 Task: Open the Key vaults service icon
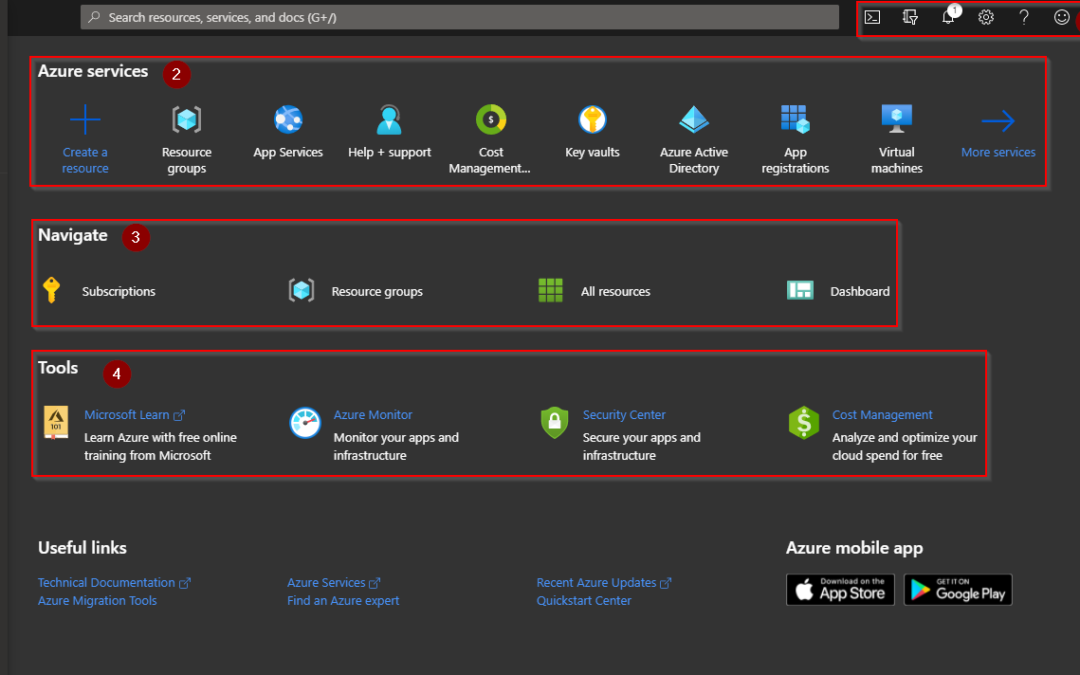[x=592, y=121]
